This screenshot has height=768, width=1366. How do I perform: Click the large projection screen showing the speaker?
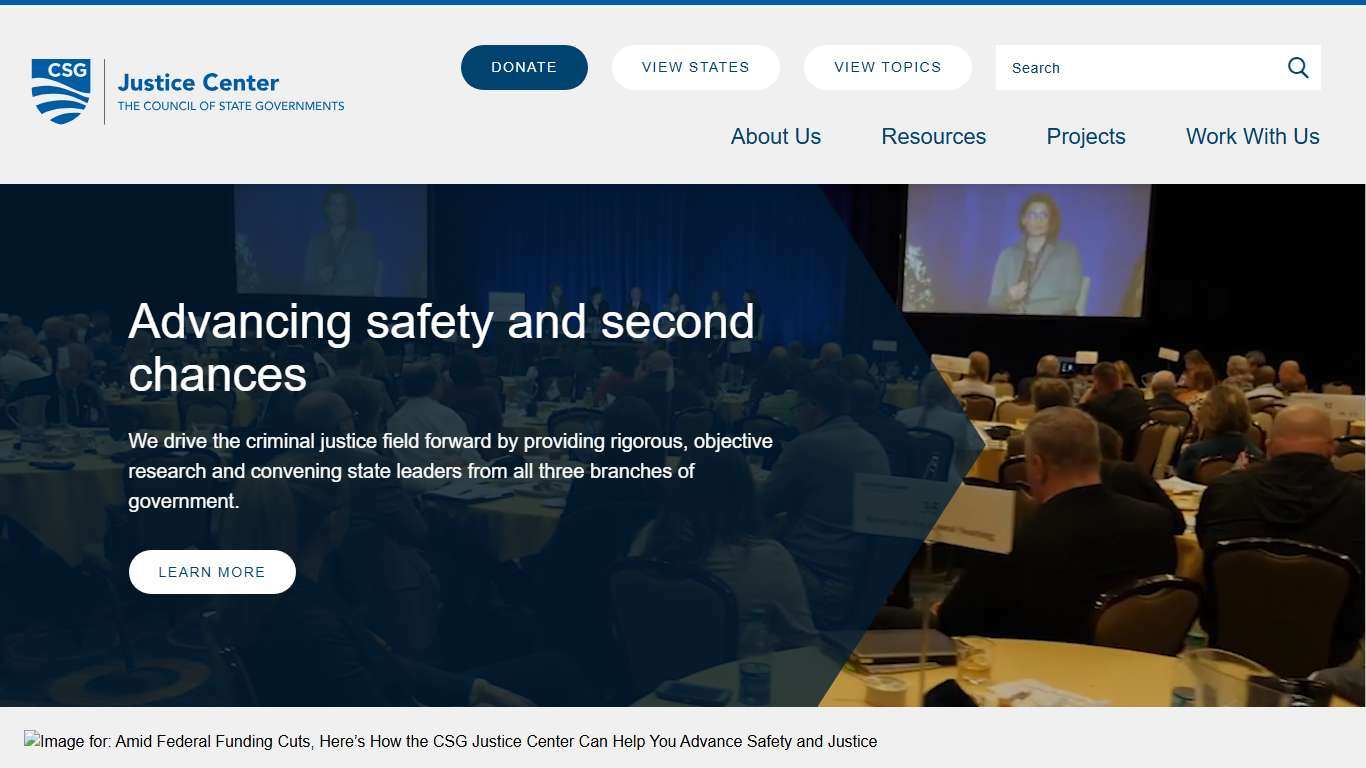point(1026,250)
